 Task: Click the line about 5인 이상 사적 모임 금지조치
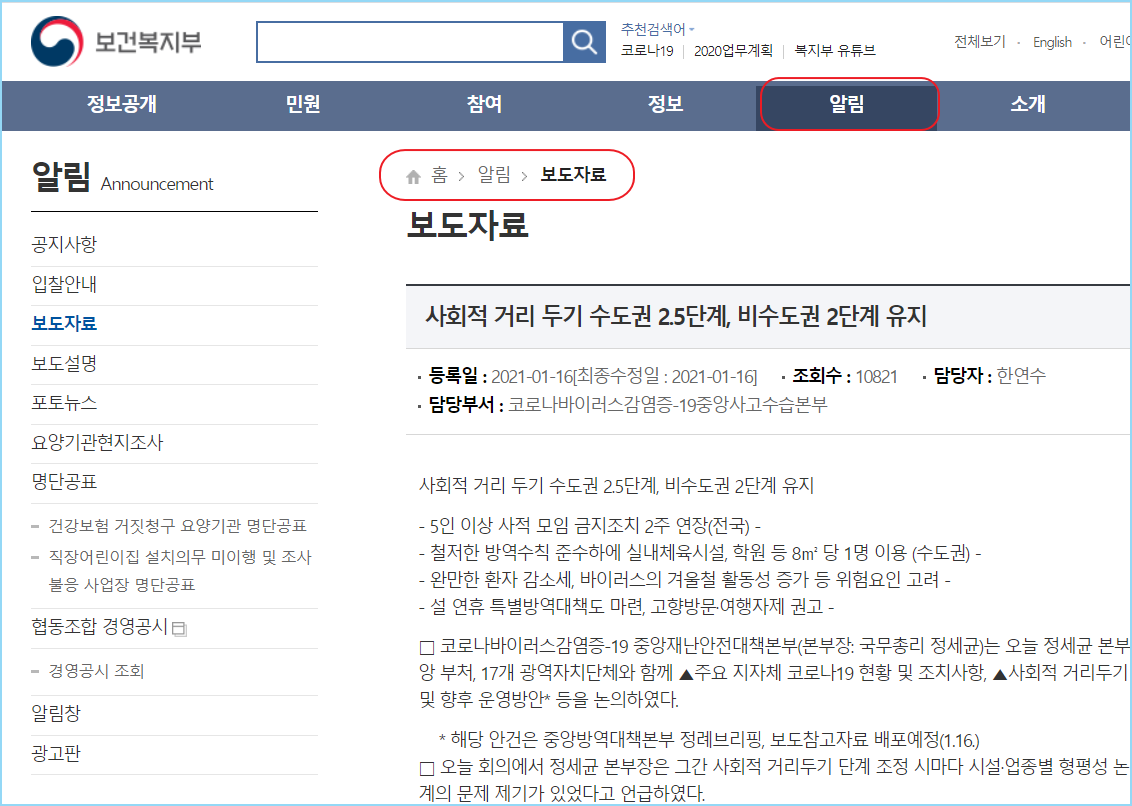click(590, 525)
